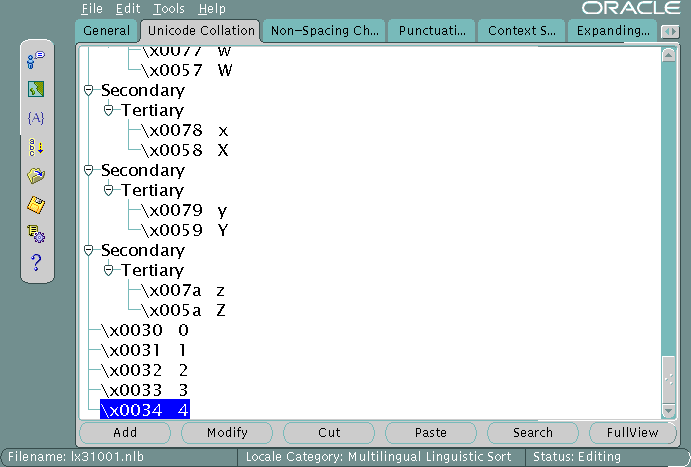
Task: Collapse the Tertiary node containing \x0079 y
Action: coord(108,190)
